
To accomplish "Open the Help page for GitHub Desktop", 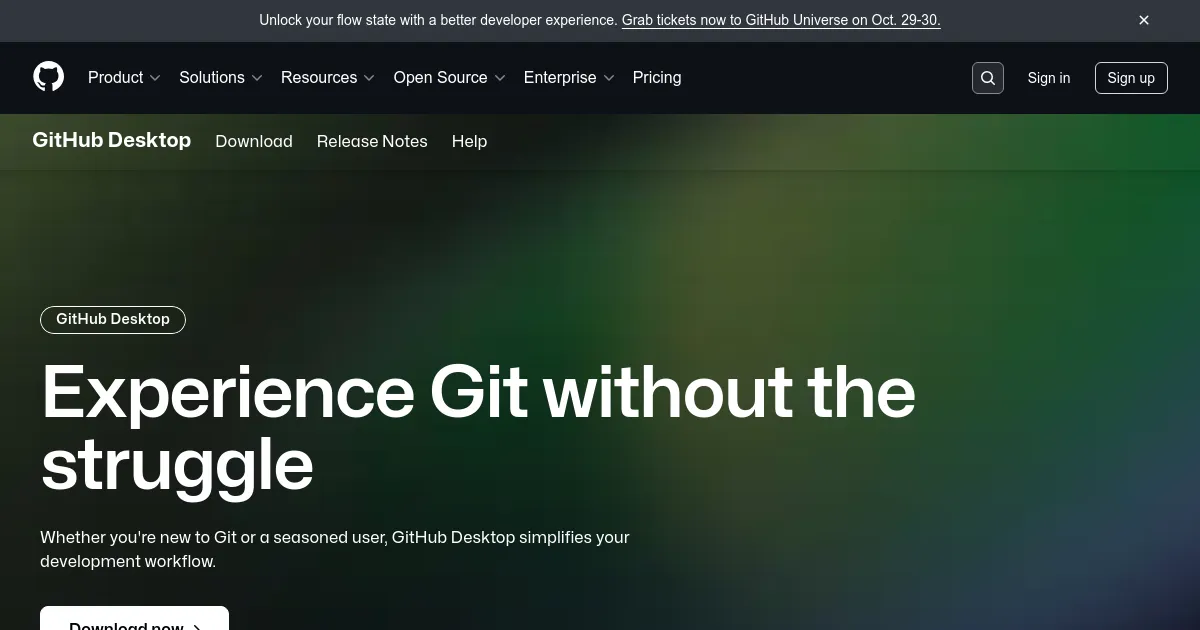I will pyautogui.click(x=469, y=141).
